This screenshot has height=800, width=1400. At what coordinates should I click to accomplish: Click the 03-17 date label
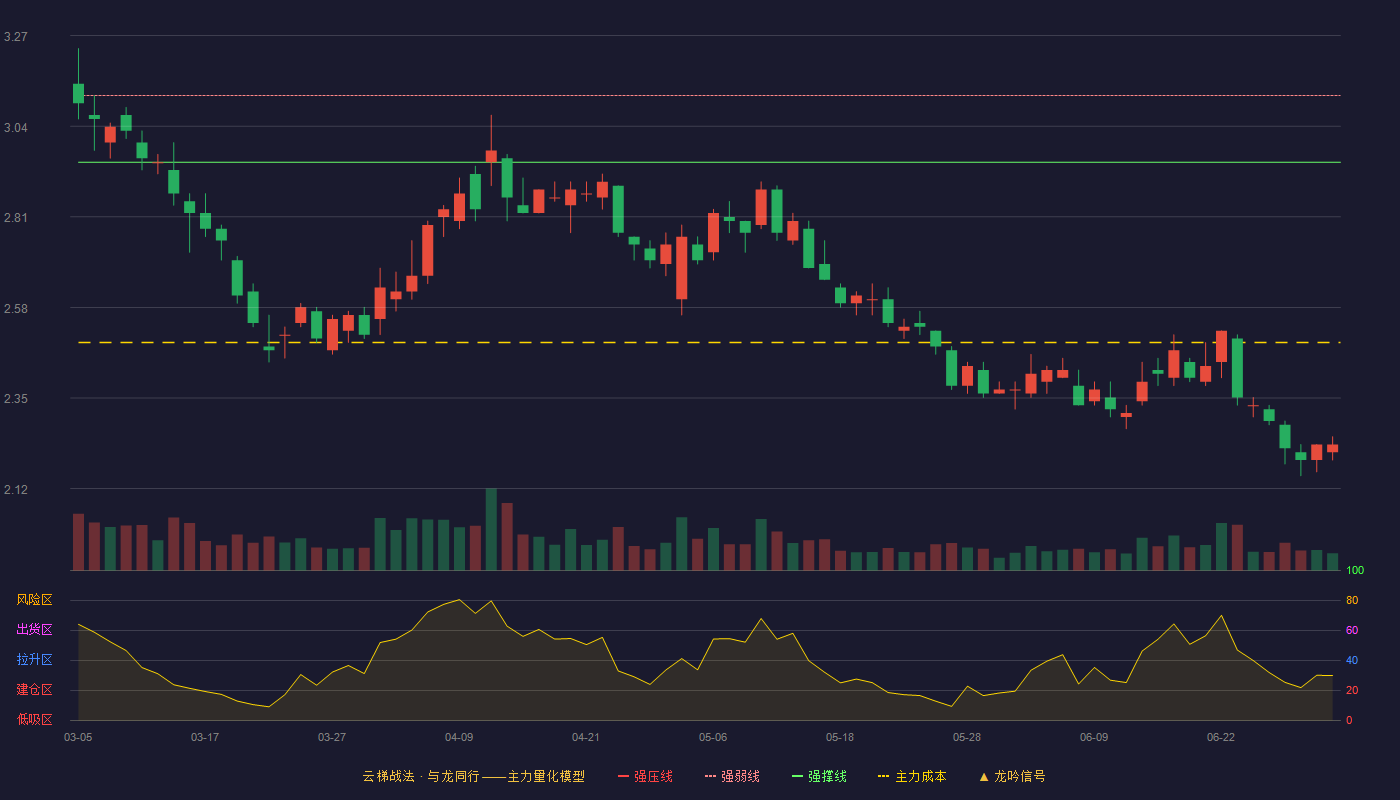tap(205, 737)
